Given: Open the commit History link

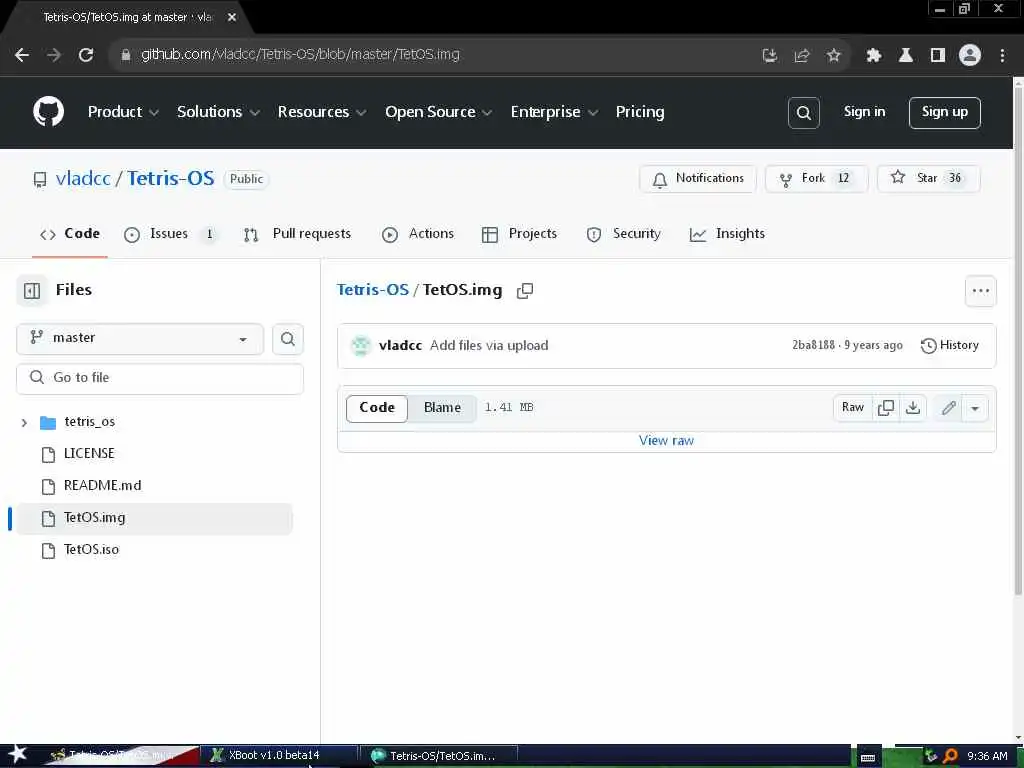Looking at the screenshot, I should pyautogui.click(x=950, y=345).
